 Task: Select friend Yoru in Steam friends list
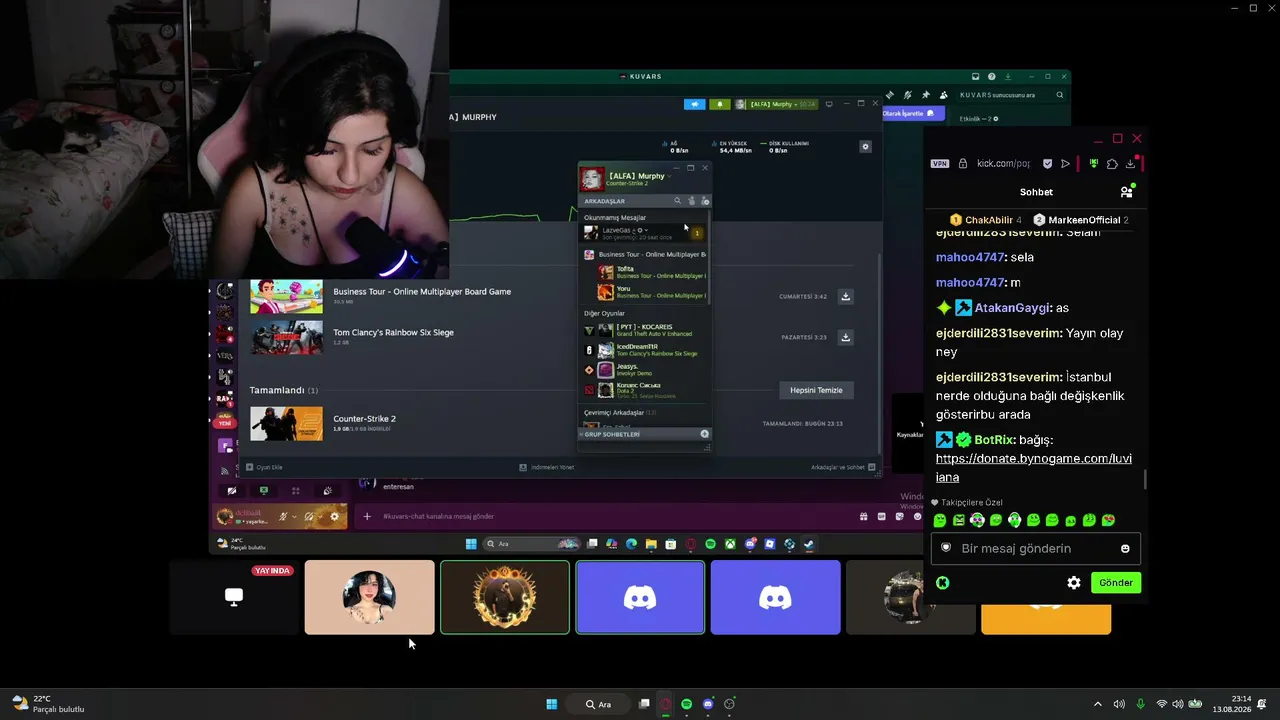(x=652, y=292)
